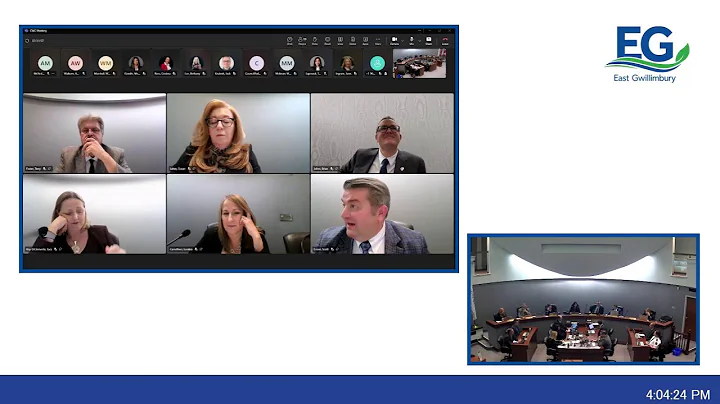Open meeting Notes
The image size is (720, 404).
pos(353,41)
